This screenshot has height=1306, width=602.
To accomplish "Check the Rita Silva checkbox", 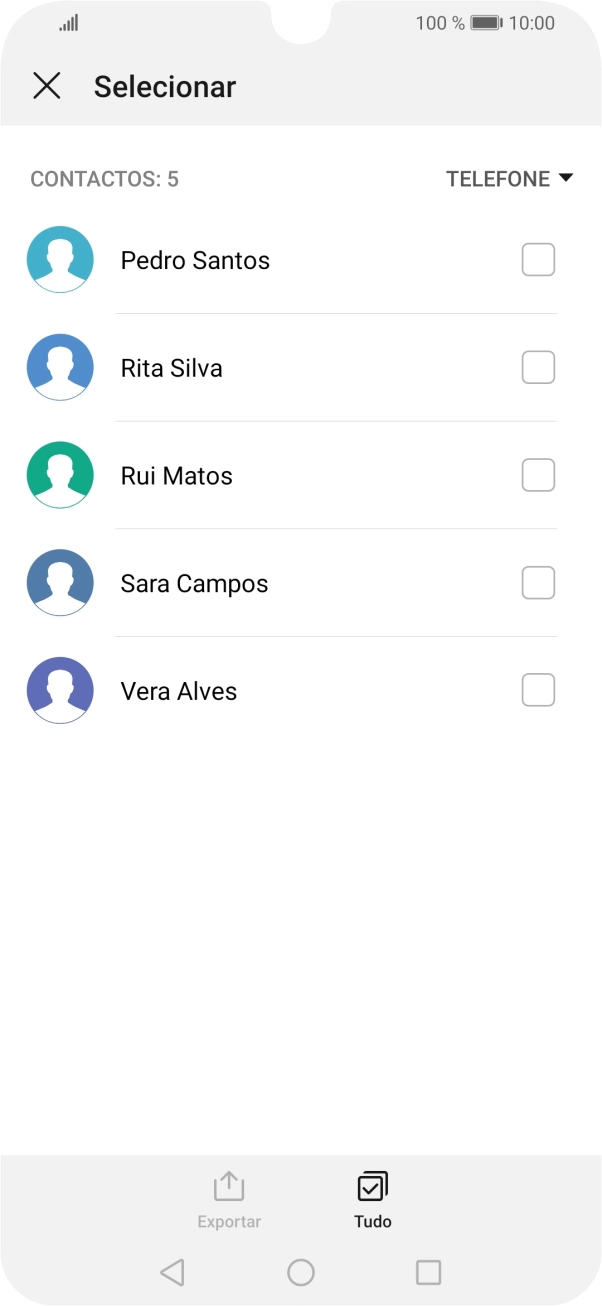I will point(538,367).
